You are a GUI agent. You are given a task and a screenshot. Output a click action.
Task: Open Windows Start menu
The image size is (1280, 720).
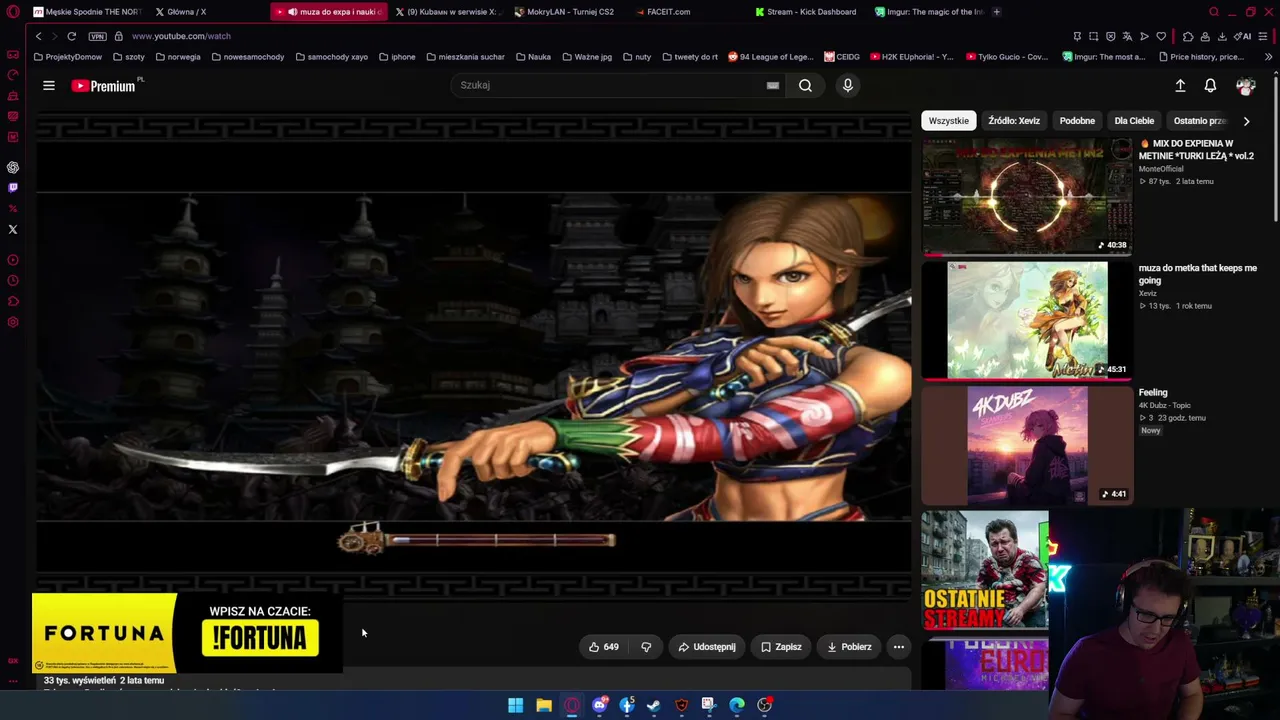[515, 705]
